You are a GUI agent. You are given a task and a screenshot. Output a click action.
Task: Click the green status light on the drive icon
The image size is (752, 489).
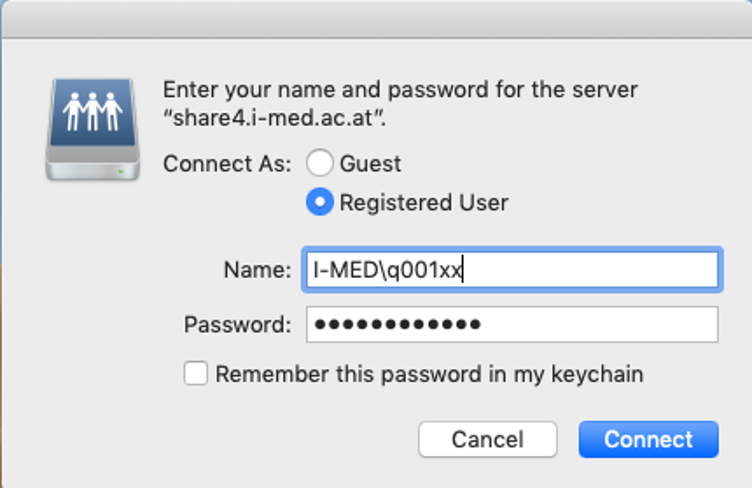coord(121,171)
